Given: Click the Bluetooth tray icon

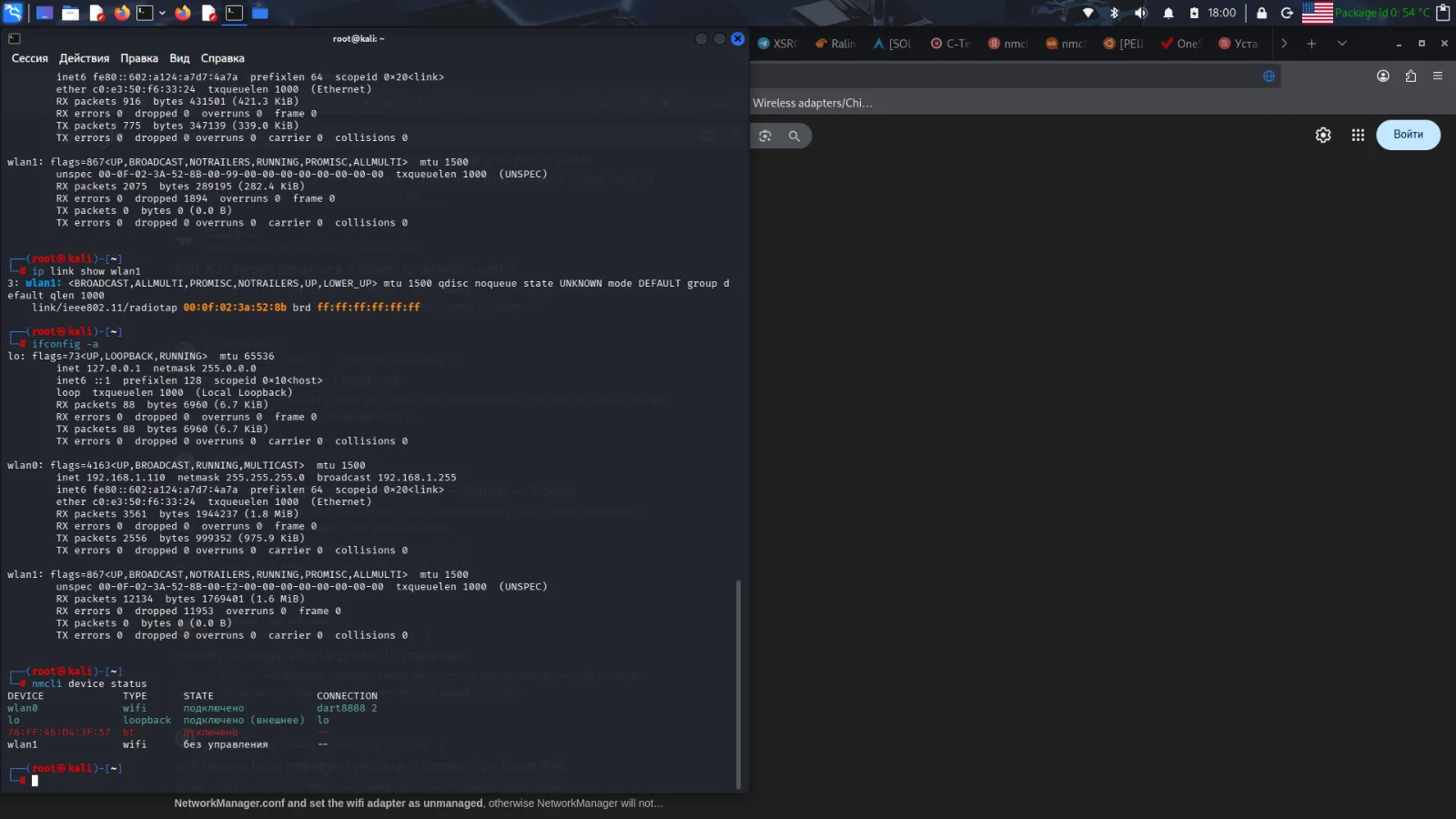Looking at the screenshot, I should (1114, 13).
